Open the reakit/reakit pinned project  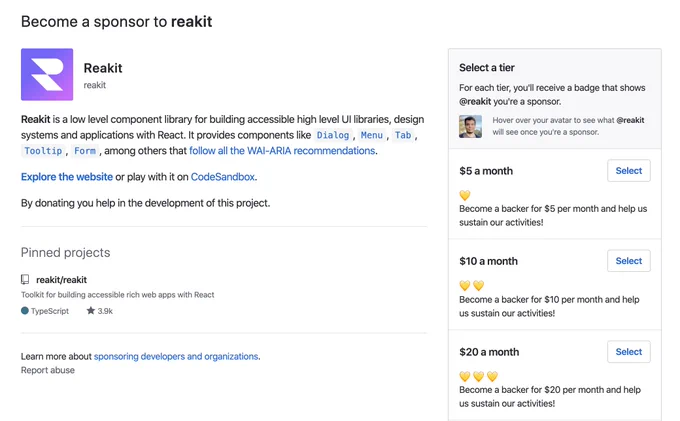pyautogui.click(x=61, y=280)
